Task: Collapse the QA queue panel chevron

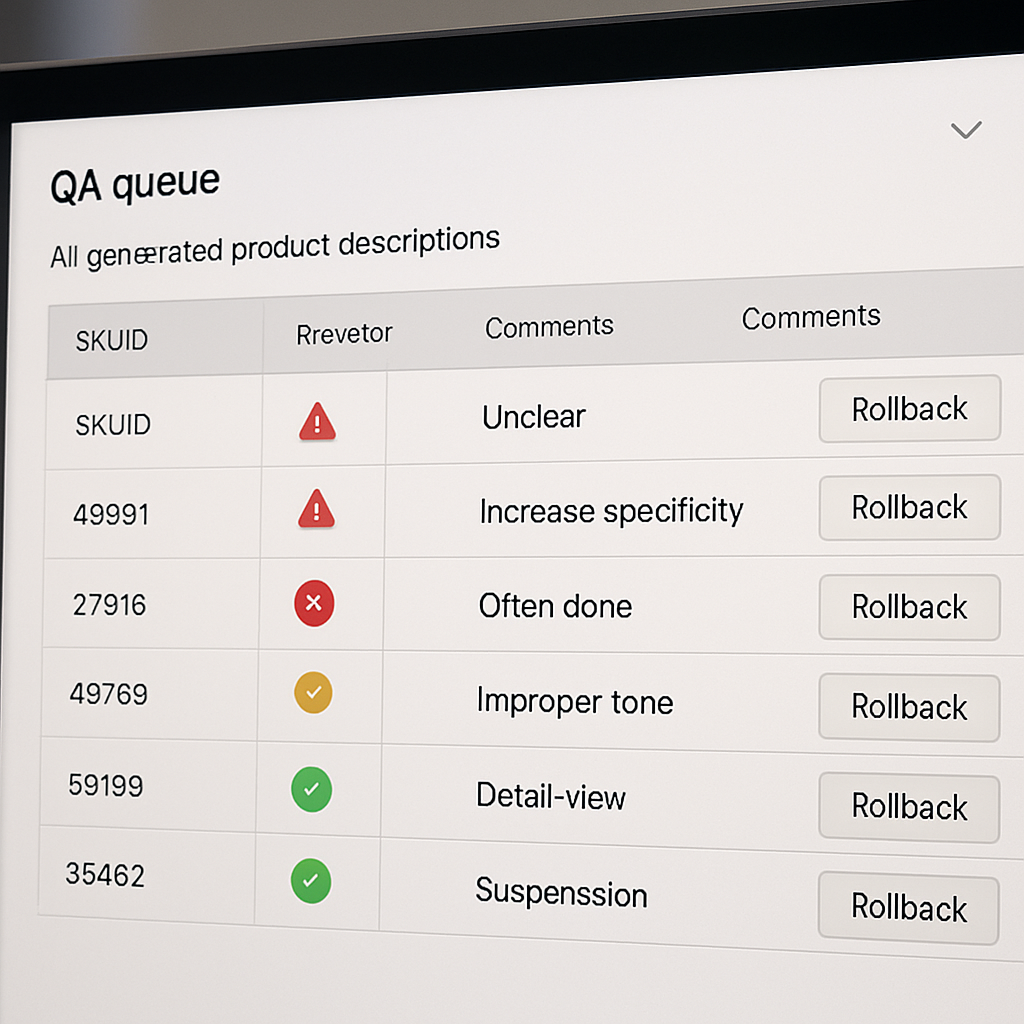Action: click(966, 129)
